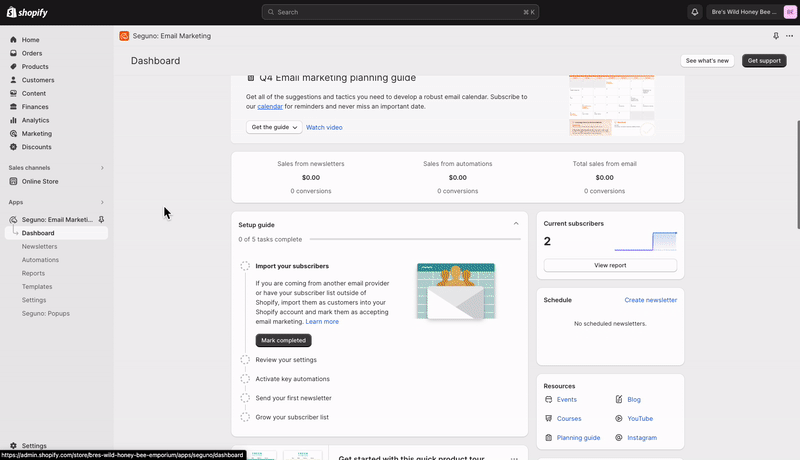800x460 pixels.
Task: Click the Activate key automations task
Action: 292,379
